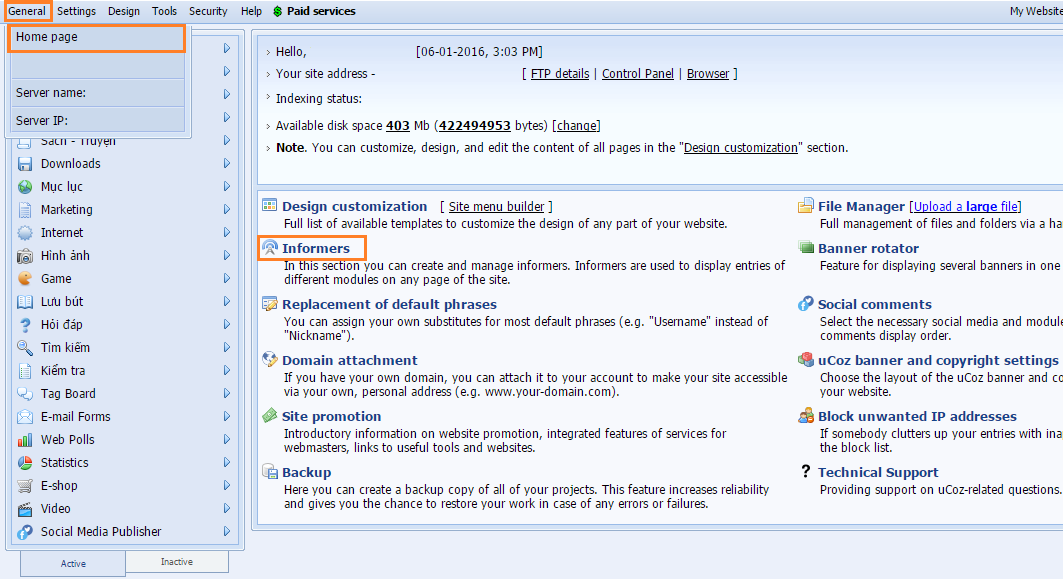The image size is (1063, 579).
Task: Open the Browser link
Action: coord(708,74)
